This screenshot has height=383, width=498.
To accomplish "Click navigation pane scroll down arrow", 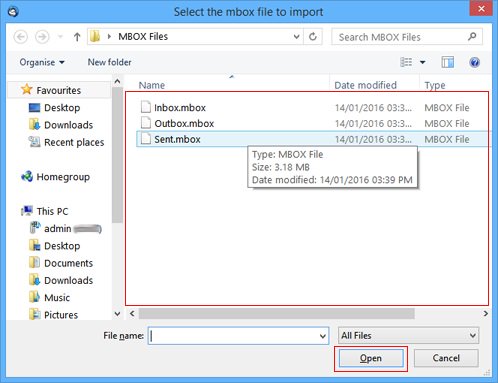I will [x=117, y=314].
